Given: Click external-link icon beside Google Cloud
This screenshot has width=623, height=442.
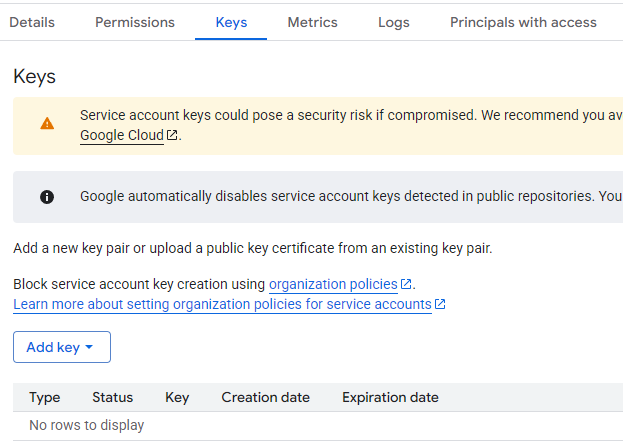Looking at the screenshot, I should coord(172,136).
